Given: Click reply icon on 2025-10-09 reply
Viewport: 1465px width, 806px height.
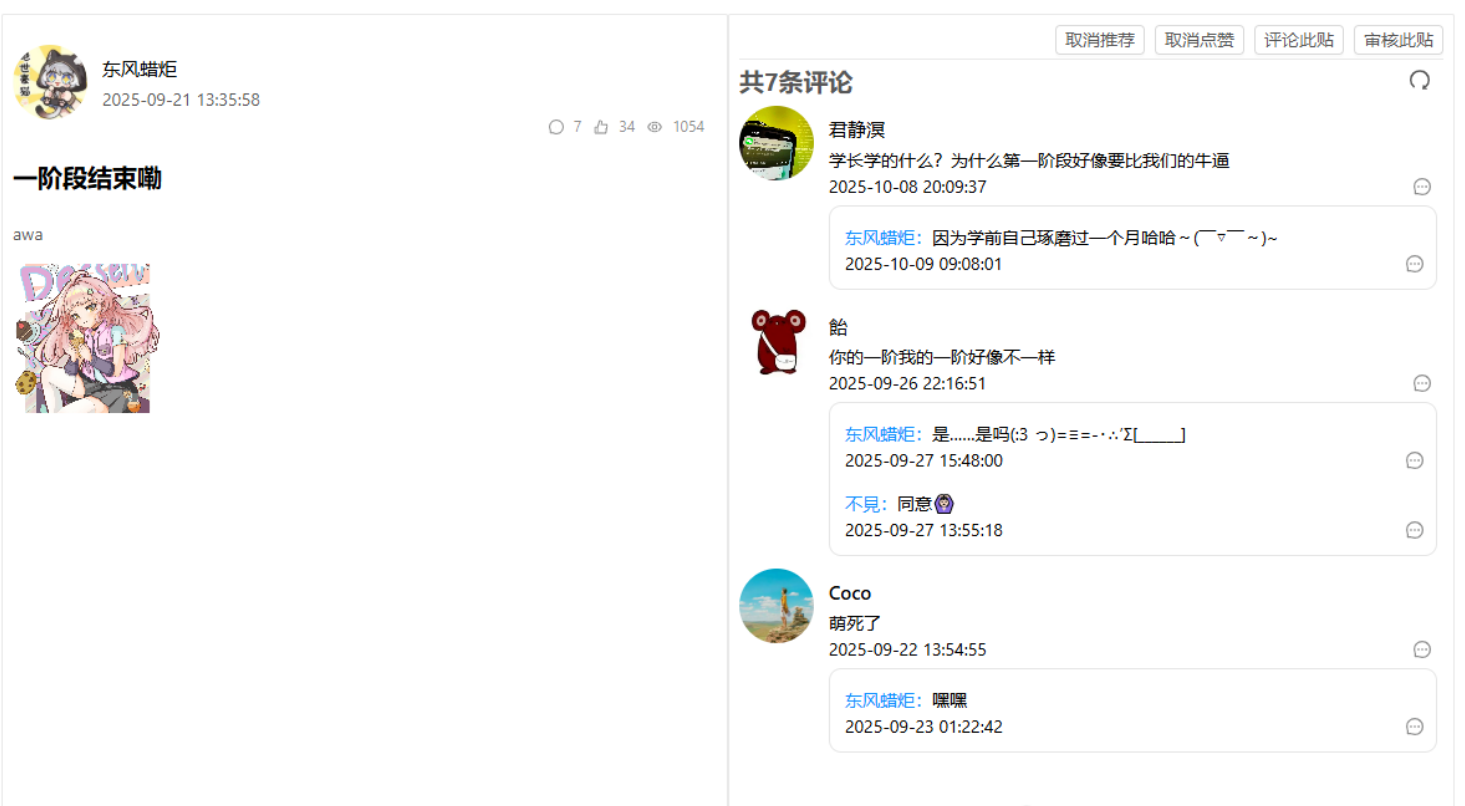Looking at the screenshot, I should coord(1414,264).
